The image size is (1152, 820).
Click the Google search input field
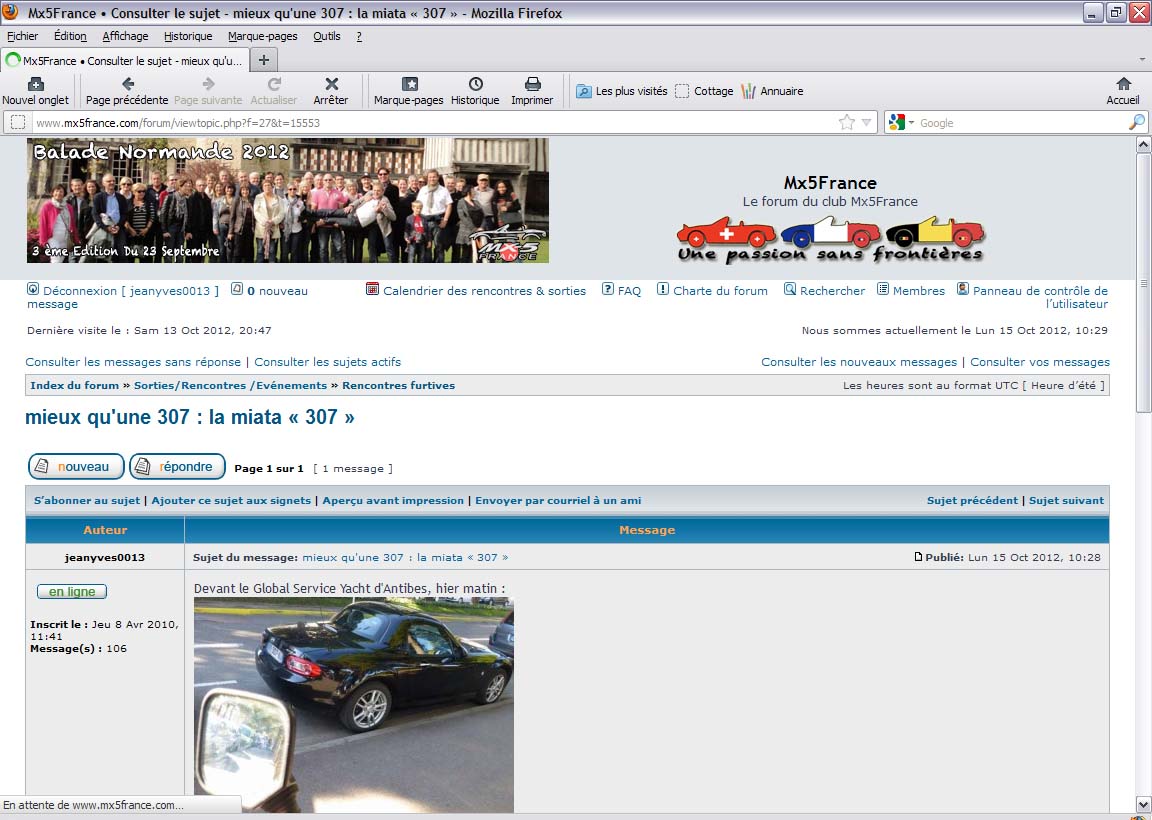tap(1020, 123)
